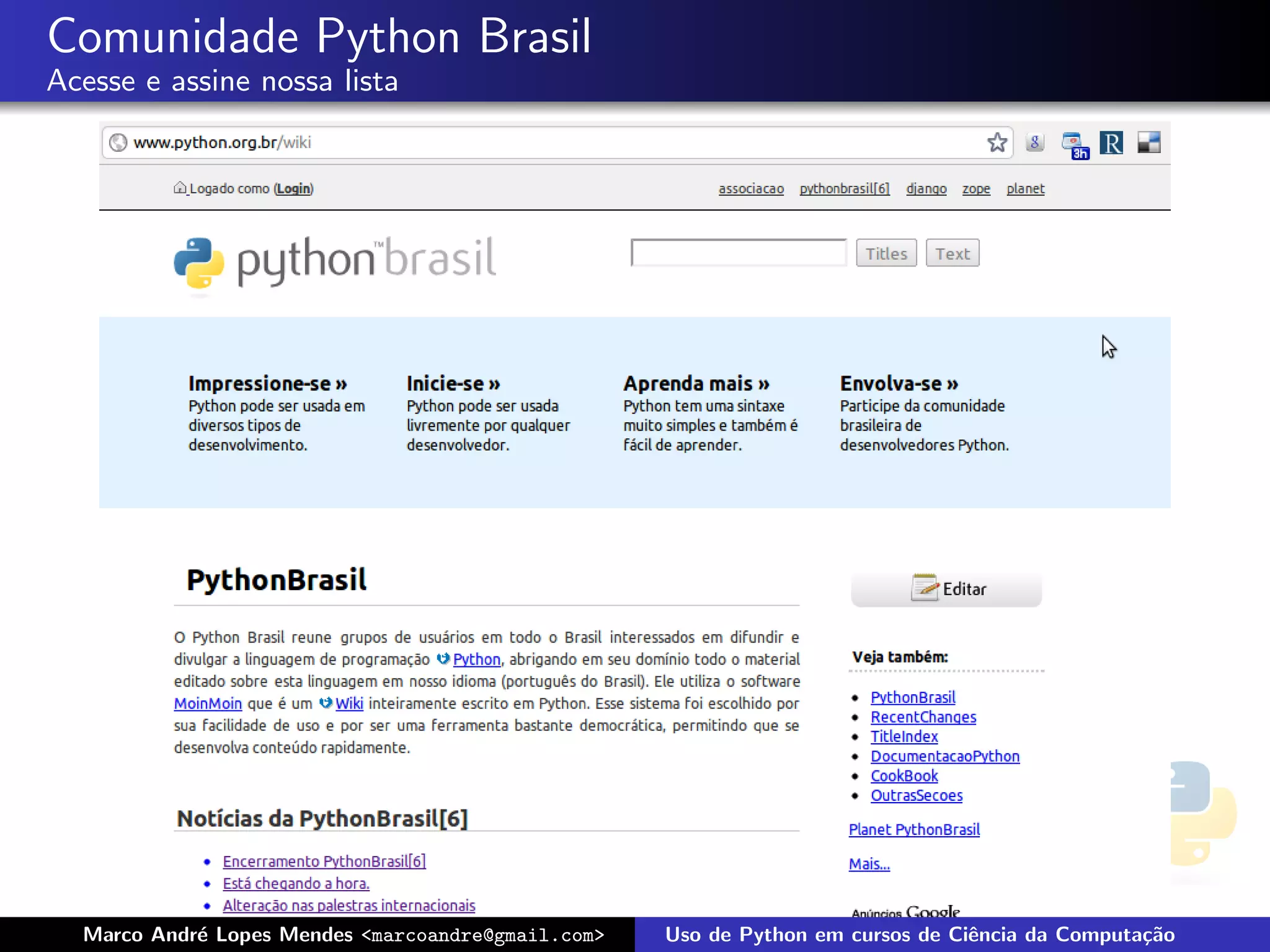This screenshot has width=1270, height=952.
Task: Open Está chegando a hora. news item
Action: point(296,884)
